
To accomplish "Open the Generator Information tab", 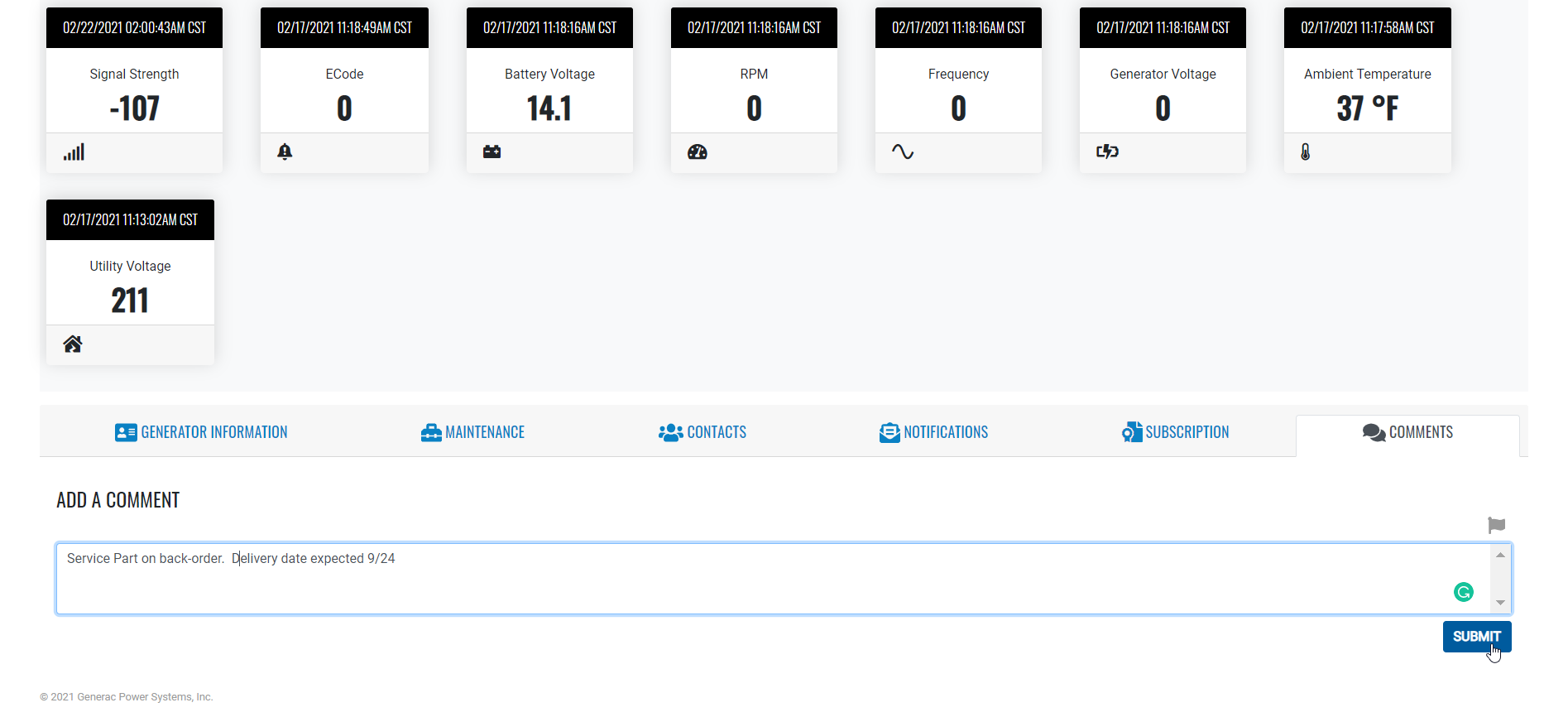I will (201, 432).
